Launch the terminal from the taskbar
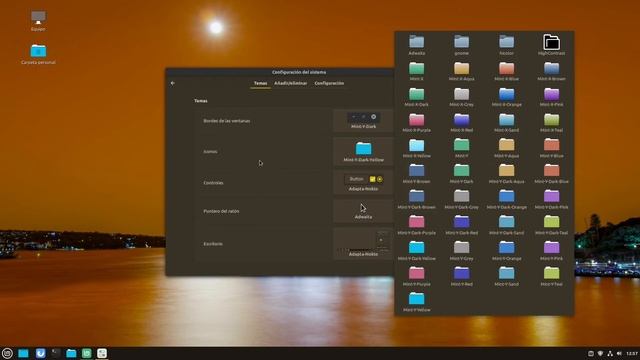This screenshot has height=360, width=640. pos(56,353)
